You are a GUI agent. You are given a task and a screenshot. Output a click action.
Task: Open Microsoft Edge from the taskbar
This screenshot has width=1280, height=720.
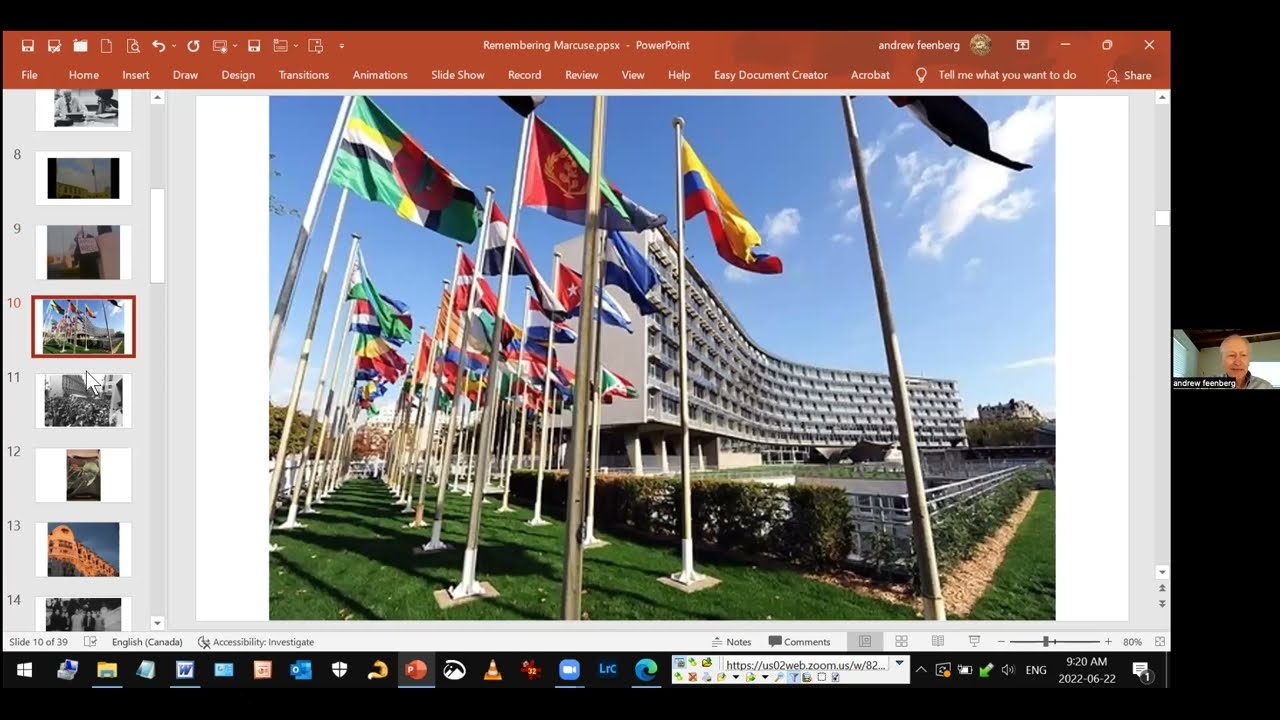coord(646,671)
